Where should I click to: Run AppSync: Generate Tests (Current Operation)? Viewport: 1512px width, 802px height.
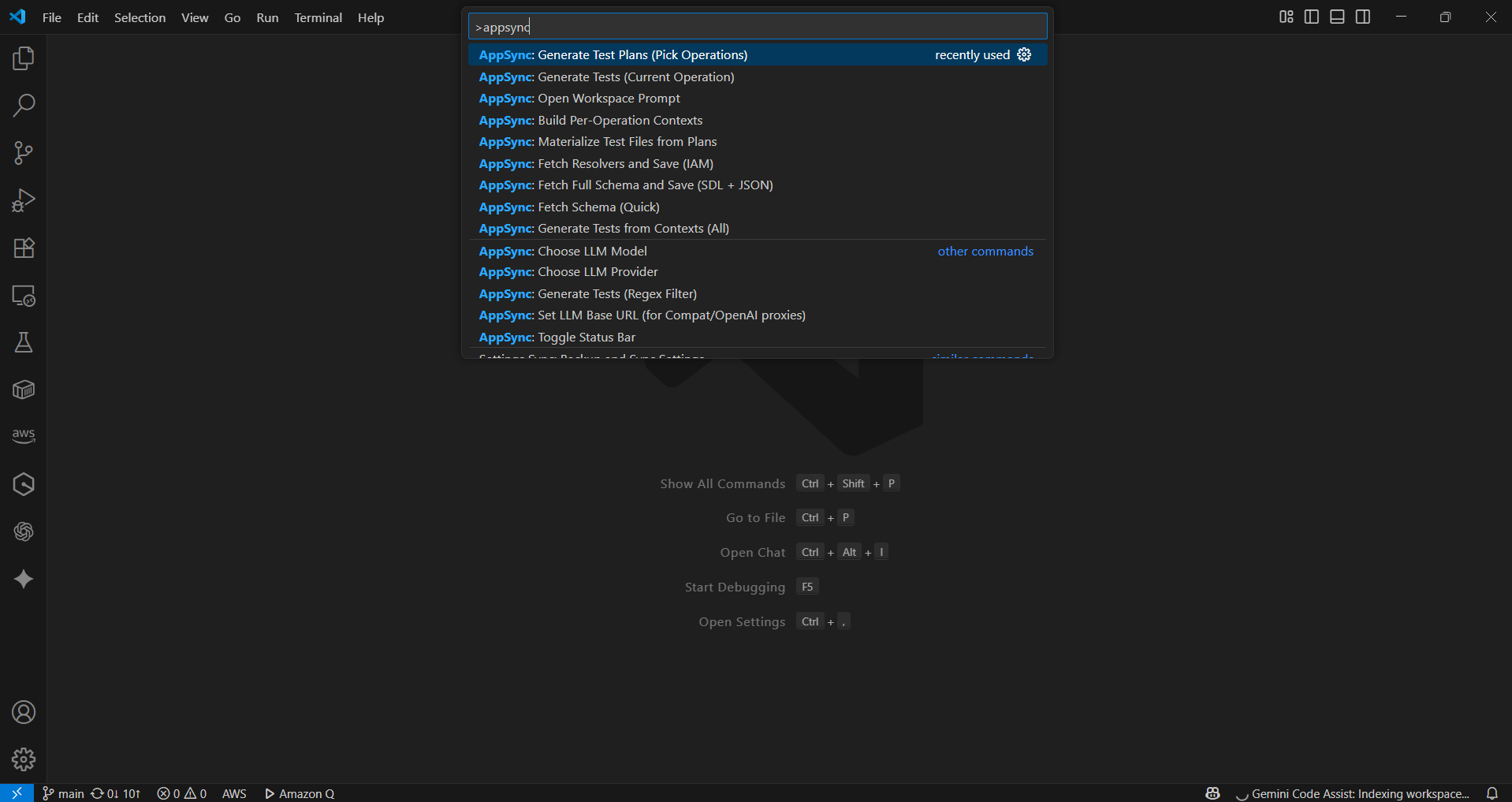point(758,76)
